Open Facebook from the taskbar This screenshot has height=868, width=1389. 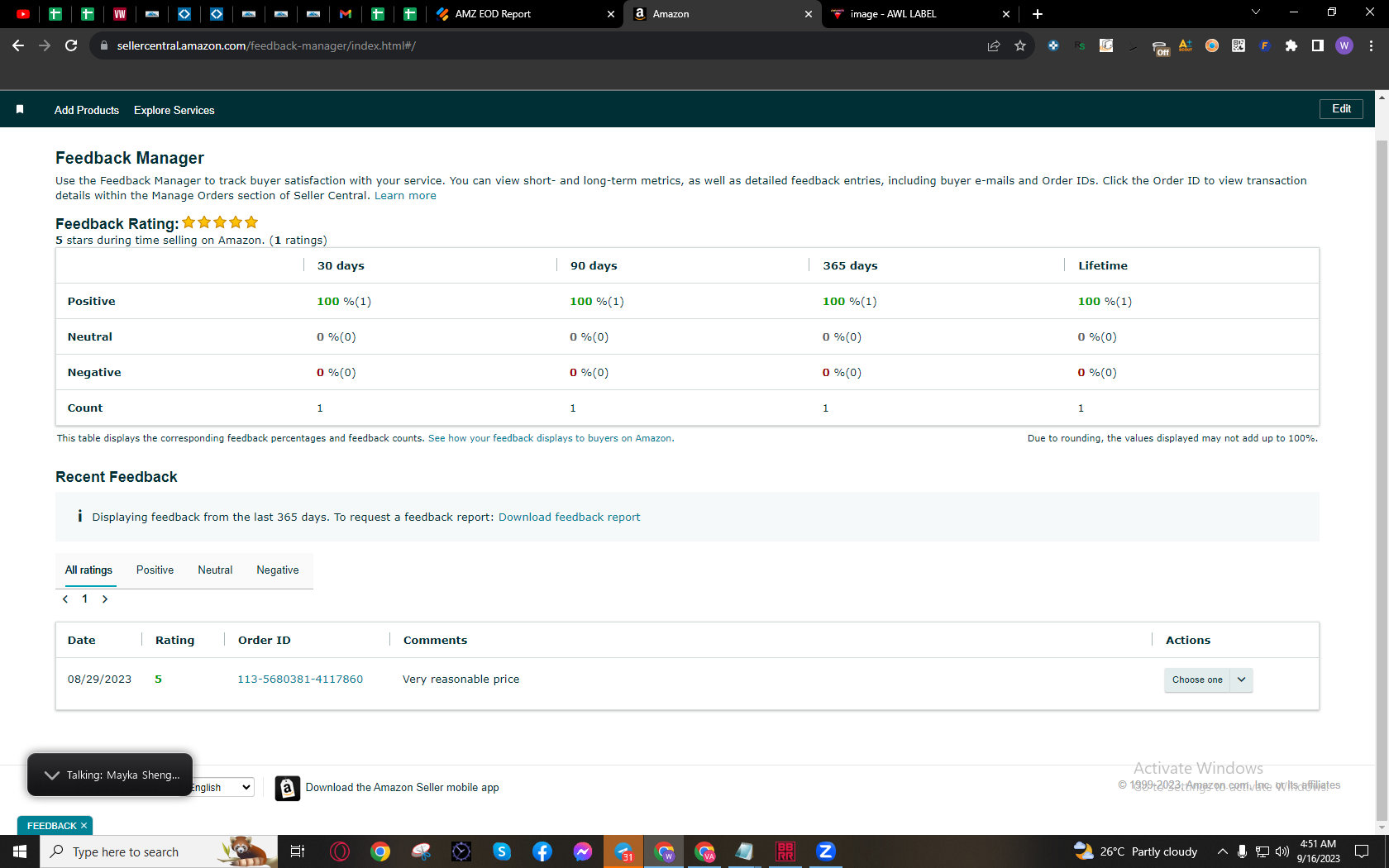tap(542, 851)
